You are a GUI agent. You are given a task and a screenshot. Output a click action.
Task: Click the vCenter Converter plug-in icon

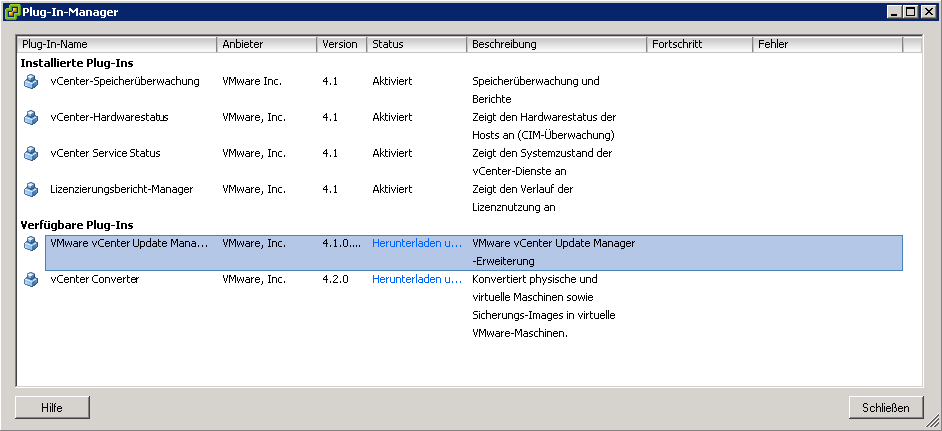point(31,279)
